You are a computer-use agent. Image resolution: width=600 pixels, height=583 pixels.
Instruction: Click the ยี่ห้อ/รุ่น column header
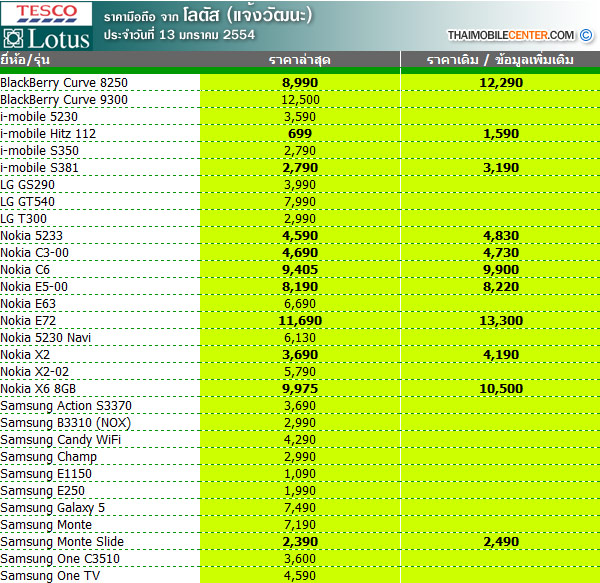click(25, 60)
